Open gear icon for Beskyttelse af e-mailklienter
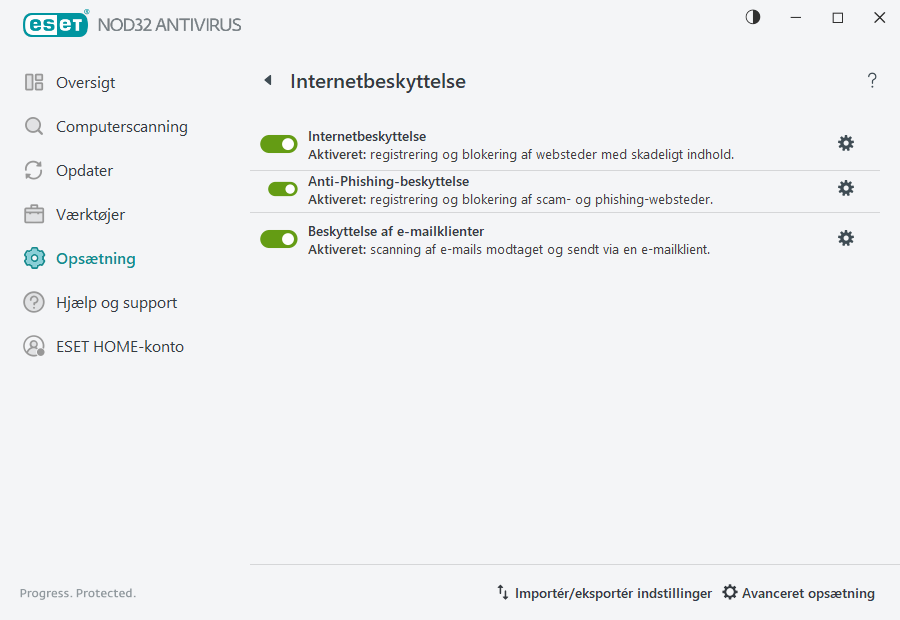This screenshot has width=900, height=620. point(846,238)
